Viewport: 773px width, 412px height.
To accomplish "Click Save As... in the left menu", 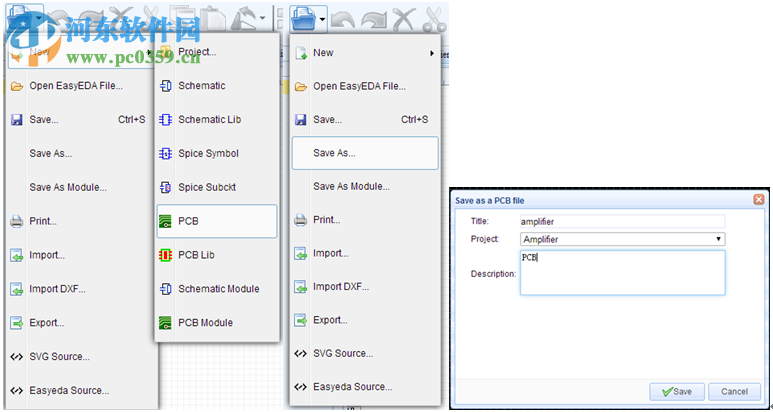I will (x=81, y=154).
